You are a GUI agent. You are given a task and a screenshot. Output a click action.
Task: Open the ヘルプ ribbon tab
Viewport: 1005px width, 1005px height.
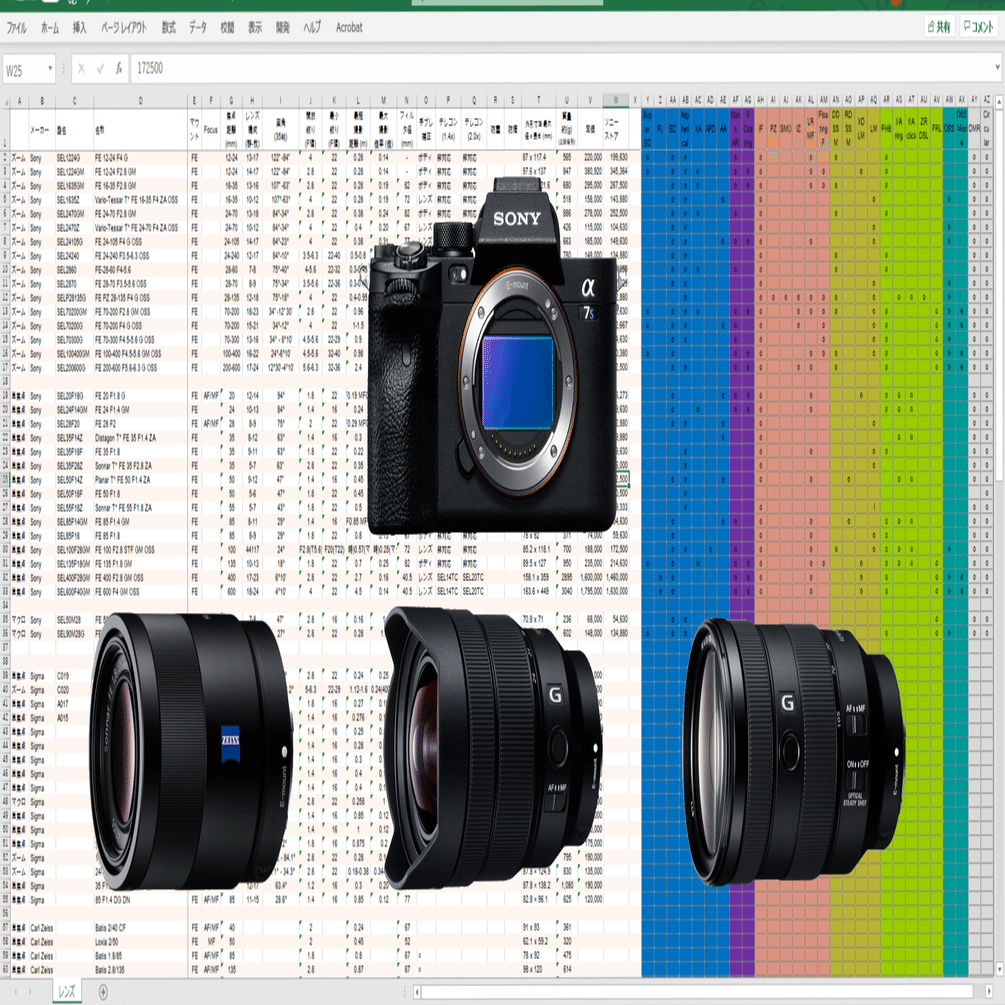pyautogui.click(x=311, y=28)
